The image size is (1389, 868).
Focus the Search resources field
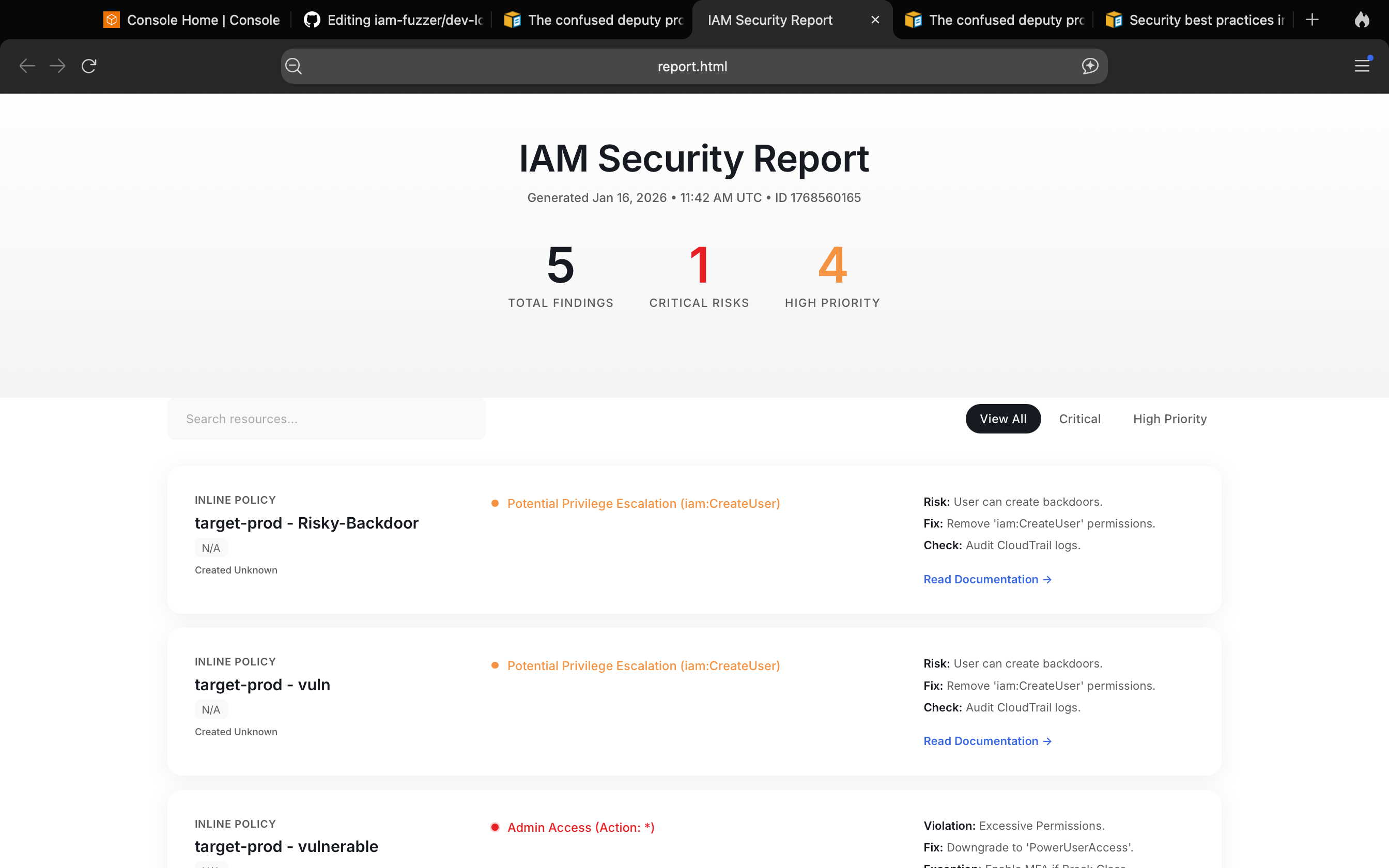[326, 419]
